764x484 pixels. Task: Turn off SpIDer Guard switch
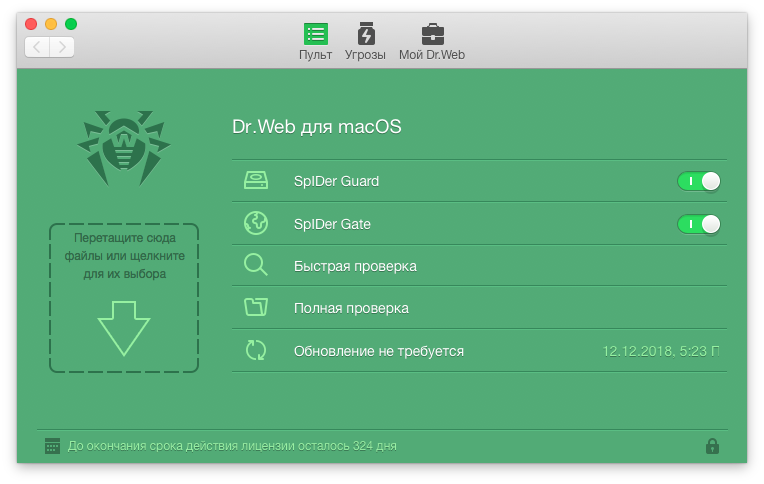699,181
